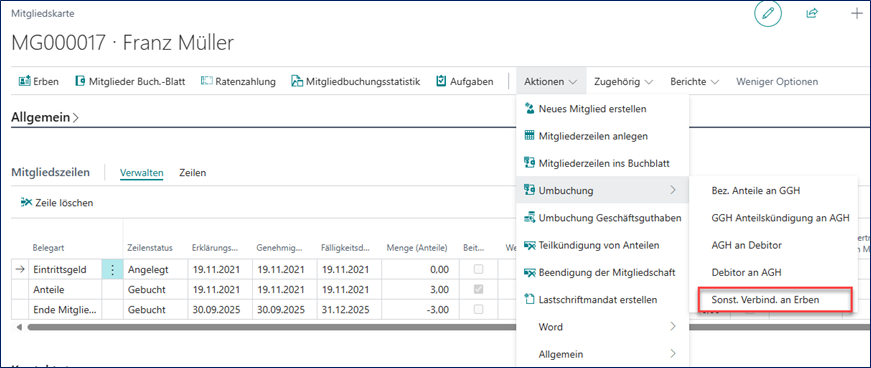Image resolution: width=871 pixels, height=368 pixels.
Task: Select the Eintrittsgeld cell
Action: [66, 270]
